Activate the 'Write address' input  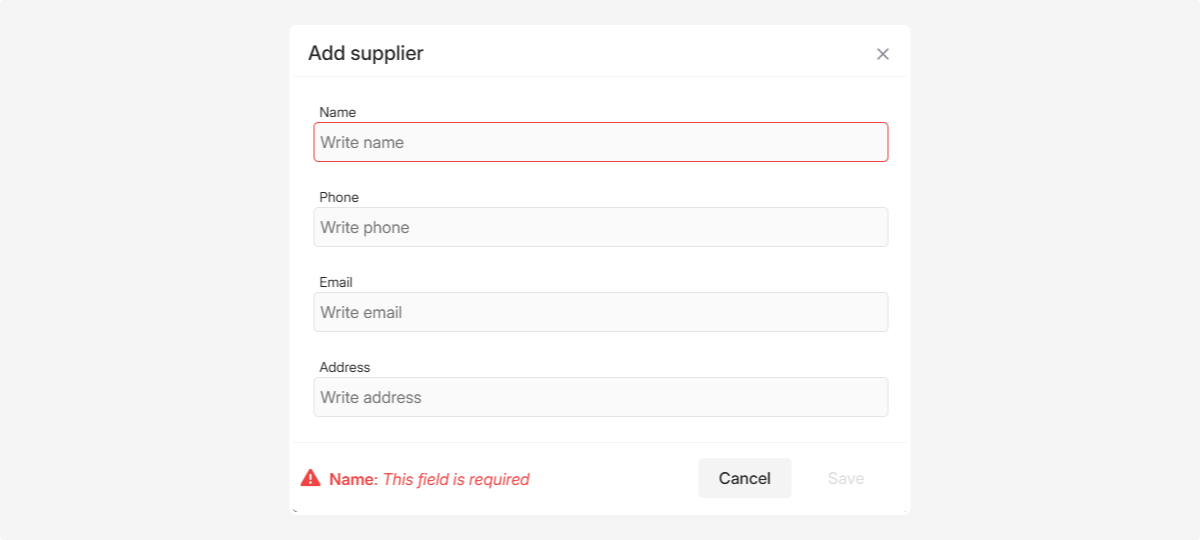point(600,397)
